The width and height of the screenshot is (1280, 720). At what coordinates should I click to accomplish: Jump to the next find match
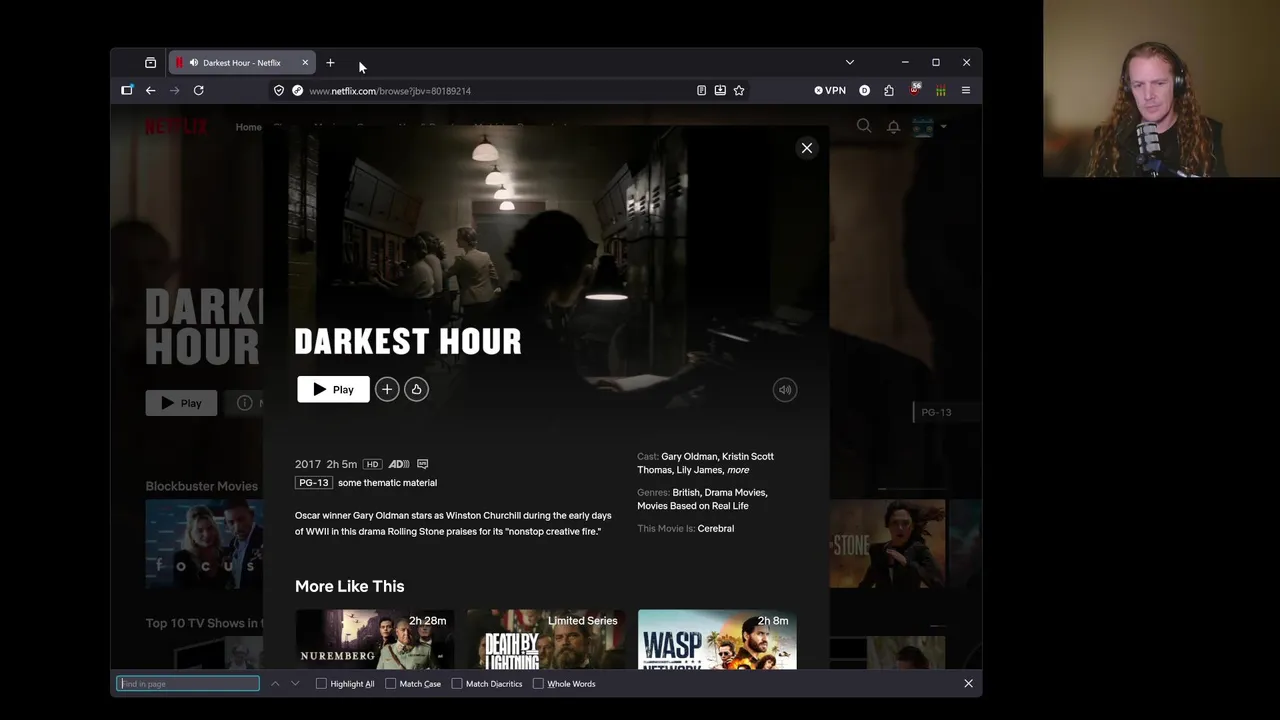(295, 684)
